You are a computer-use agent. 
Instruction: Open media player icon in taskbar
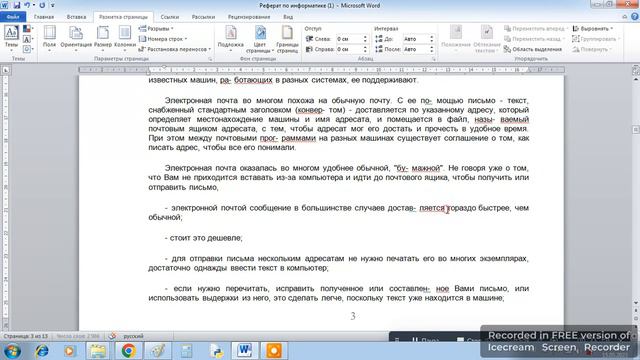pos(69,351)
